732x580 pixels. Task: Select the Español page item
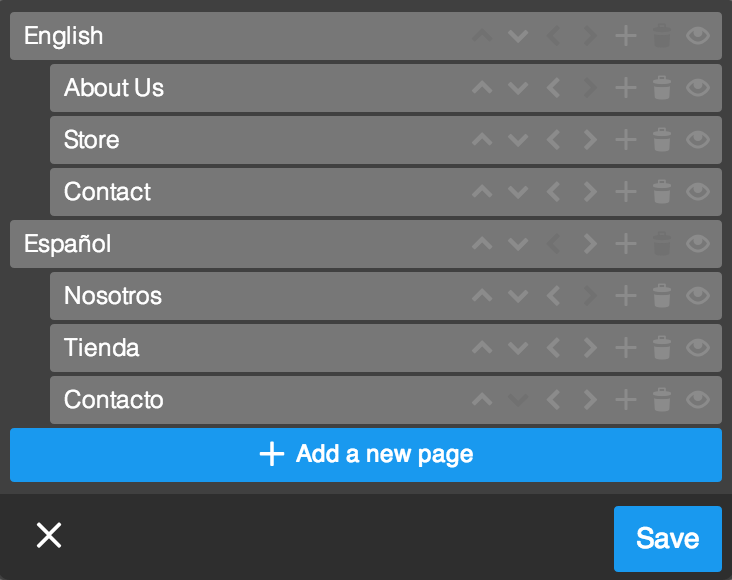200,244
